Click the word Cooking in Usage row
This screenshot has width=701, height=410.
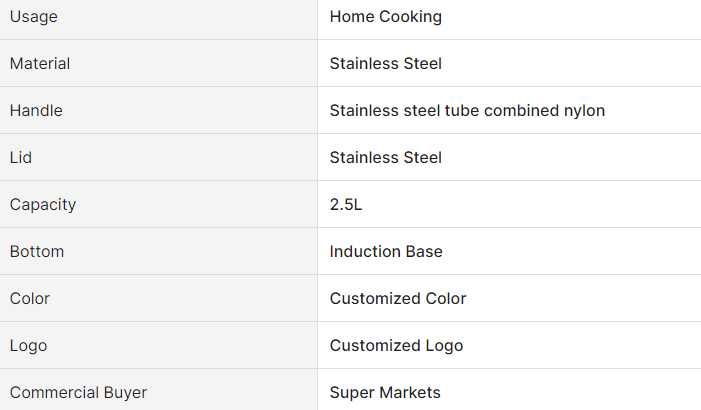coord(410,17)
